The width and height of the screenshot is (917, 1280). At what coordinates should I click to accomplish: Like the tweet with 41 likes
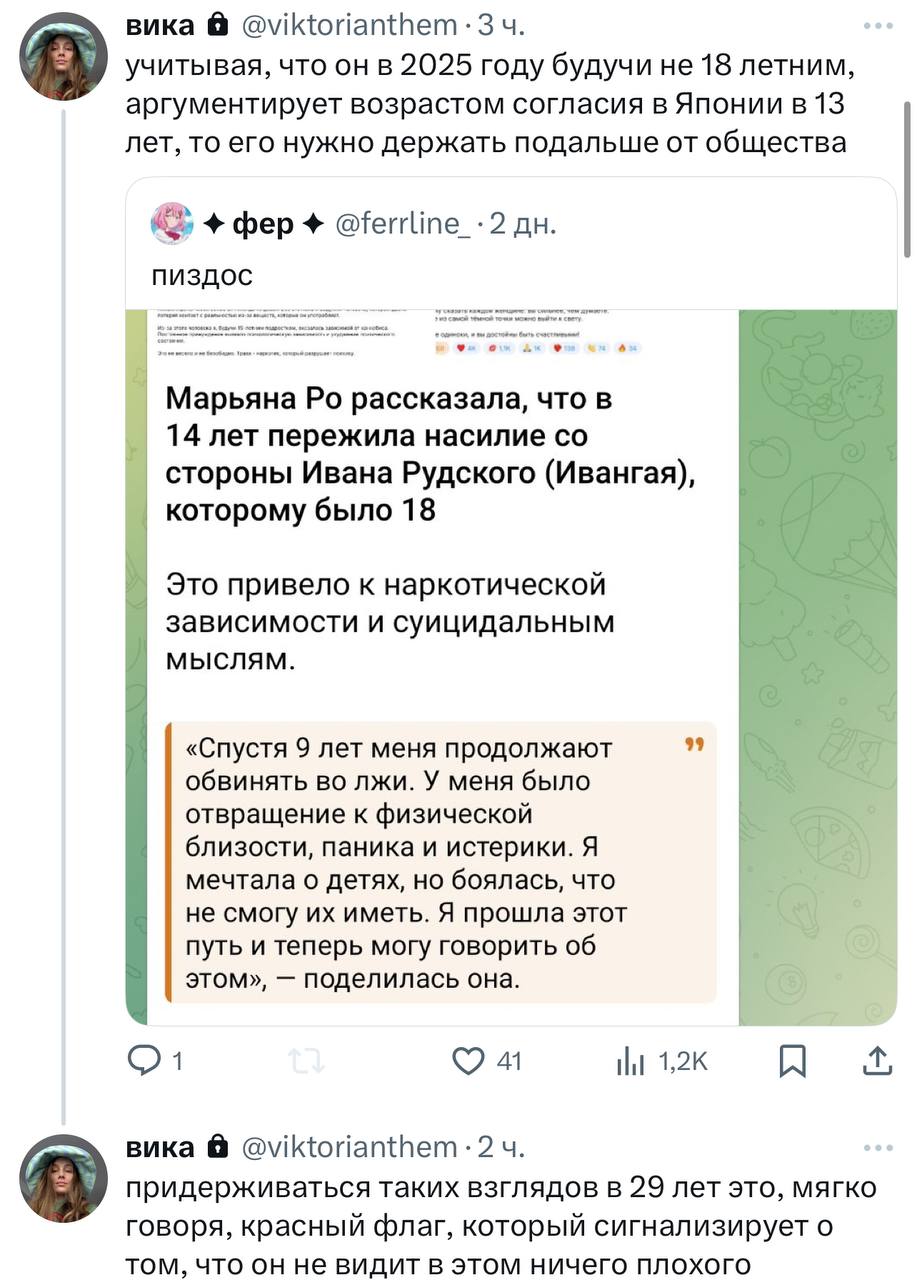click(x=469, y=1062)
